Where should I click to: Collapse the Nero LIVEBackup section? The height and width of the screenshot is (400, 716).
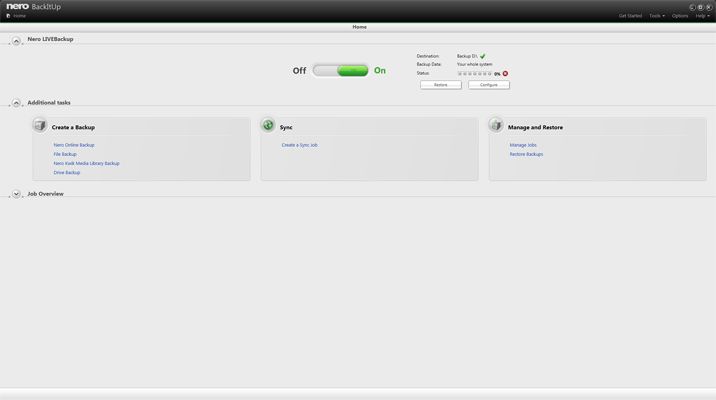click(16, 41)
